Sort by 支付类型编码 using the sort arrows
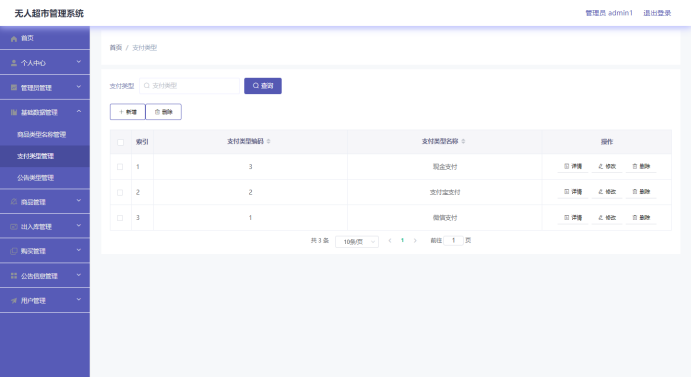The image size is (692, 377). tap(268, 141)
